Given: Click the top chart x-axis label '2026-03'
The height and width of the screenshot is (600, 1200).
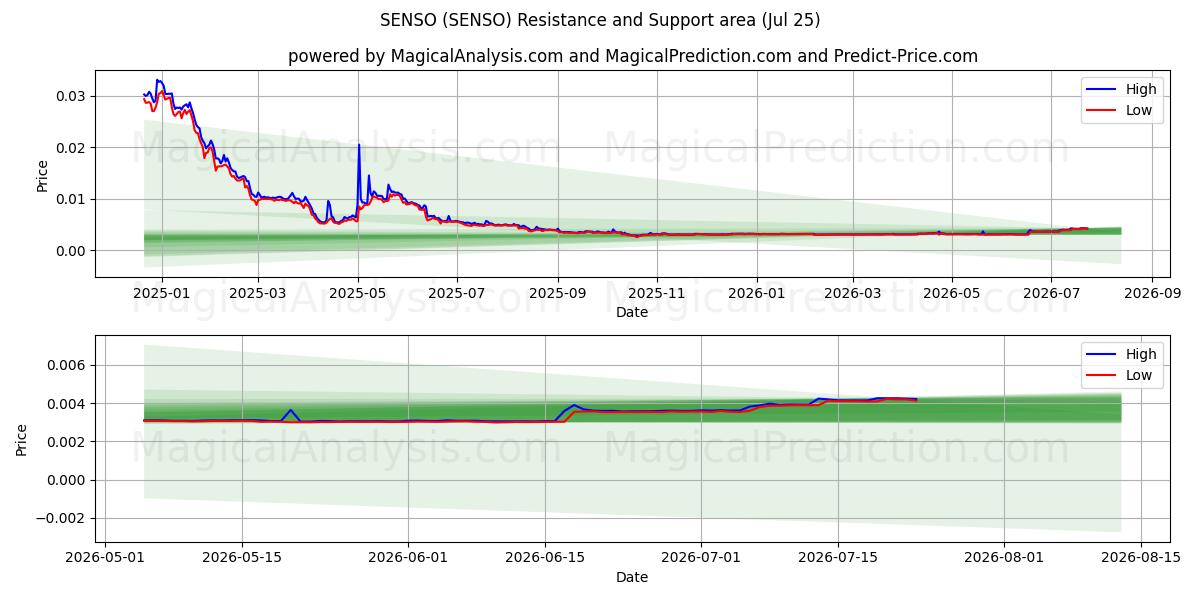Looking at the screenshot, I should coord(852,294).
